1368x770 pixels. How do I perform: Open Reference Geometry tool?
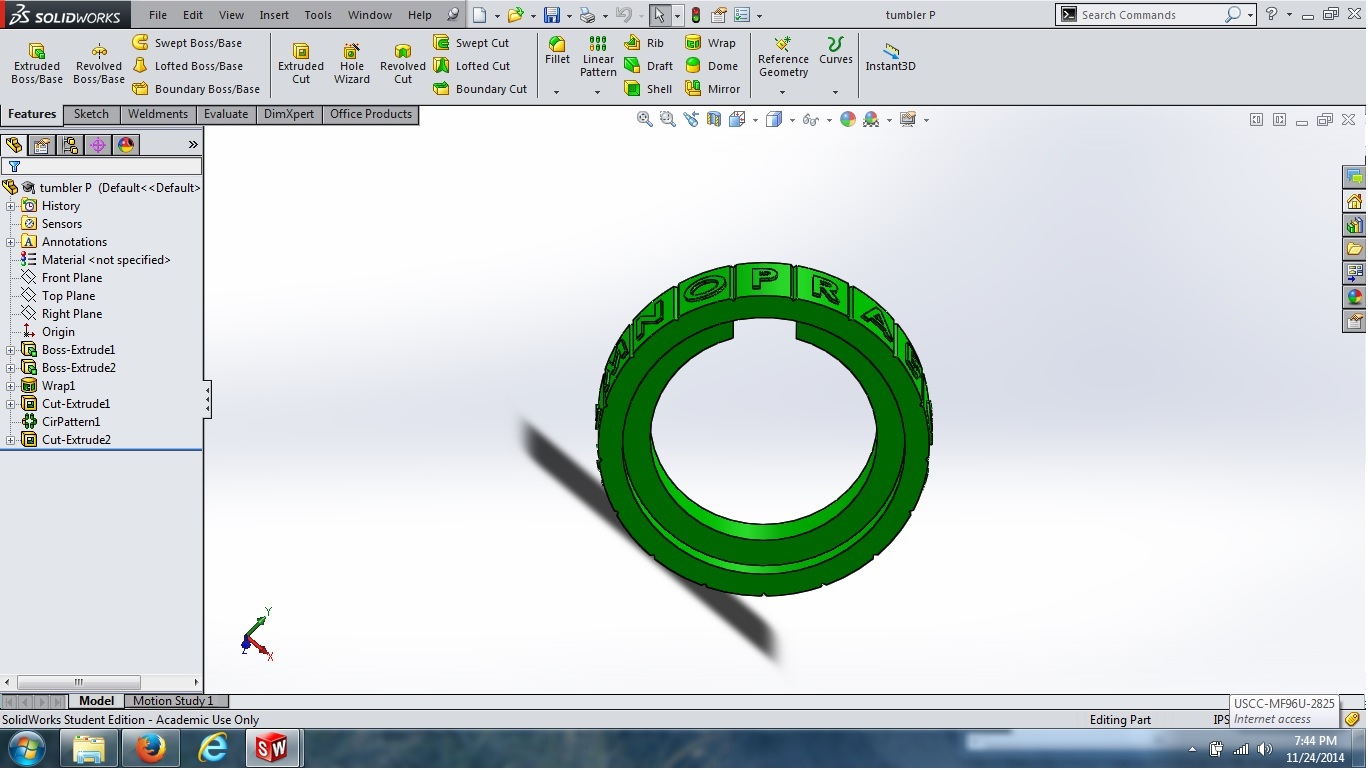[x=783, y=57]
